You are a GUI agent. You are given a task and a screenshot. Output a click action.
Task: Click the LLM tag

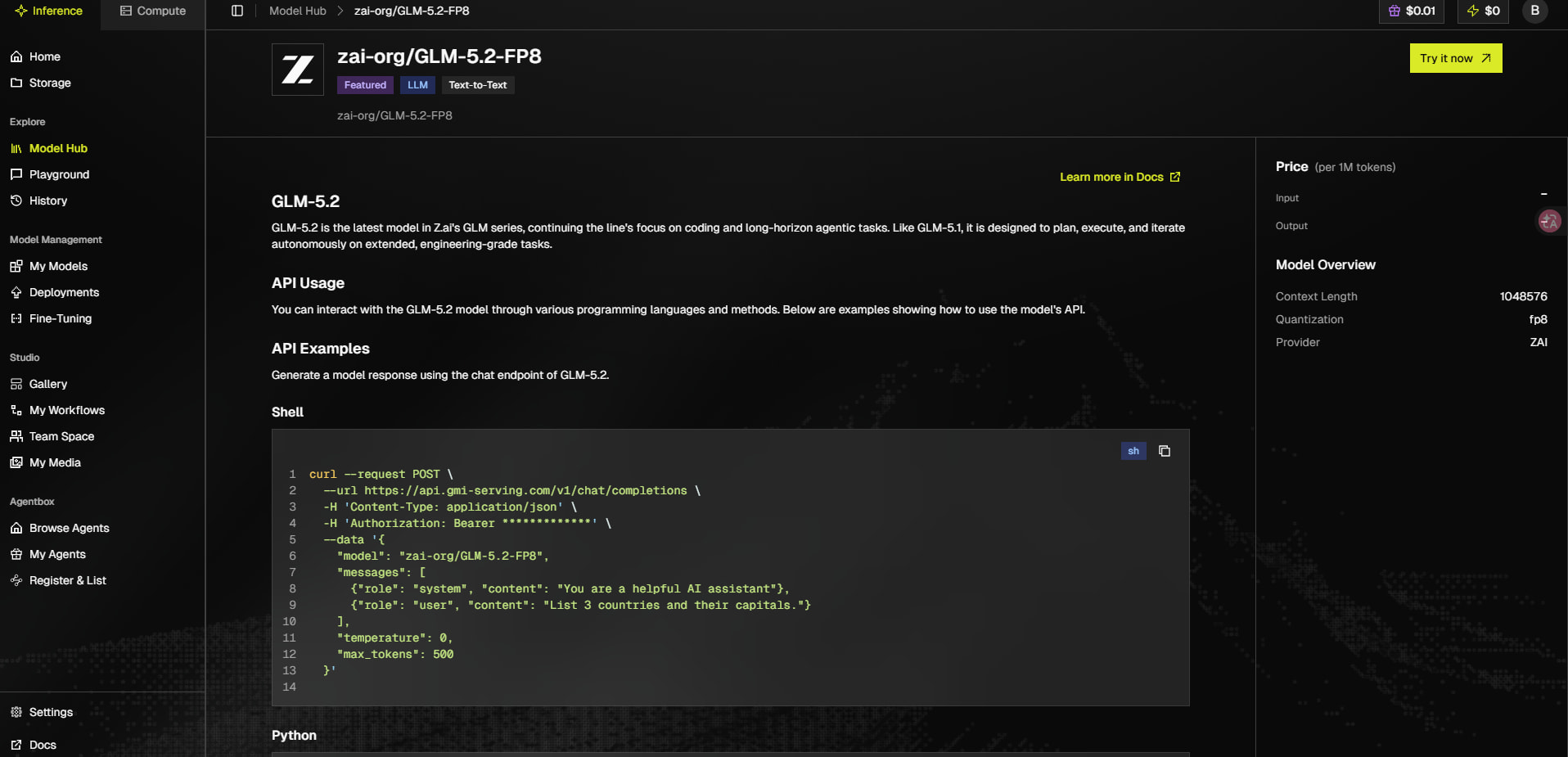[417, 85]
